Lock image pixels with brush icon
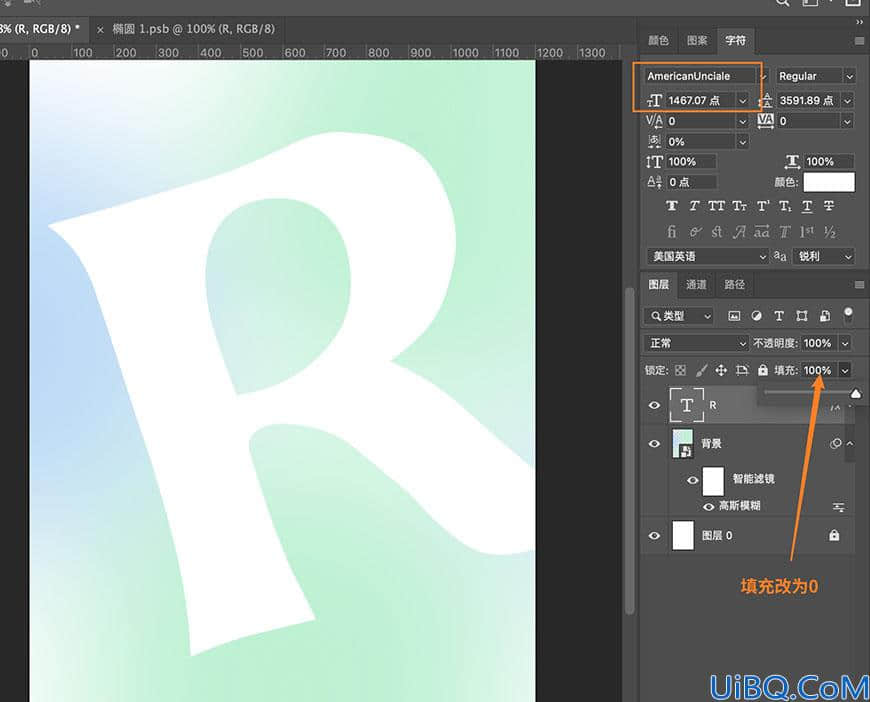The width and height of the screenshot is (870, 702). point(701,370)
